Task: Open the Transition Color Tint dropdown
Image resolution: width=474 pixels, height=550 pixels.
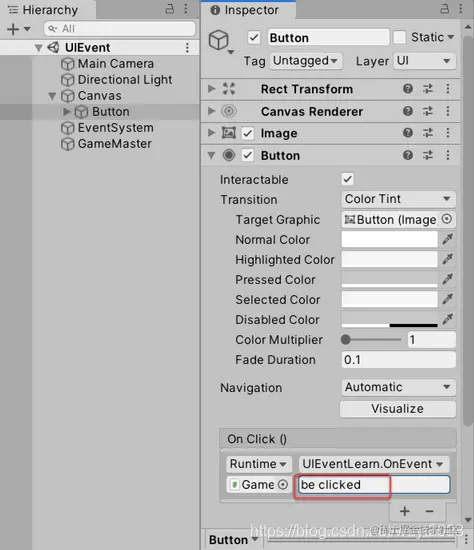Action: (x=399, y=199)
